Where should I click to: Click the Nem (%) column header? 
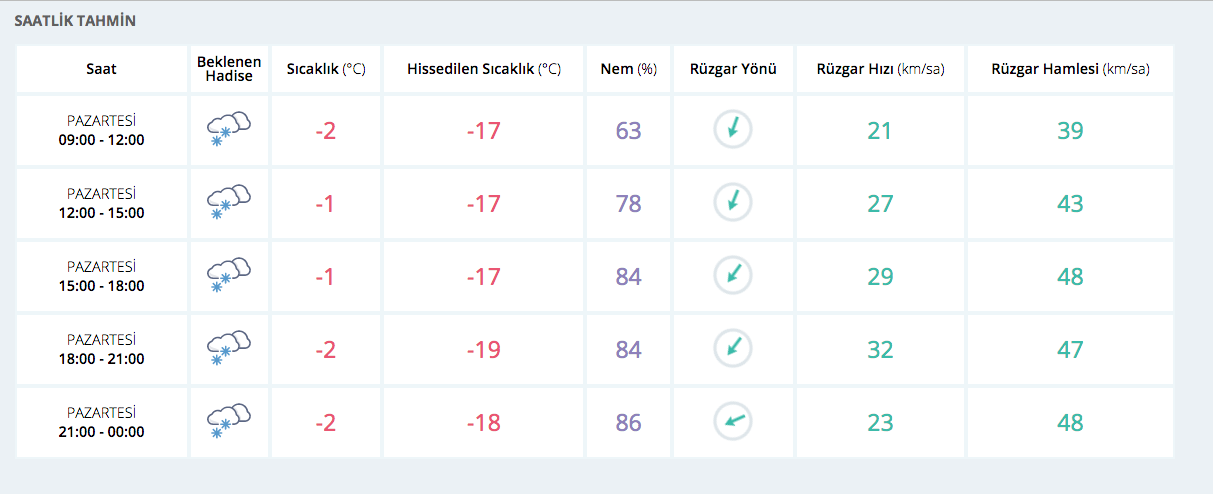point(628,69)
